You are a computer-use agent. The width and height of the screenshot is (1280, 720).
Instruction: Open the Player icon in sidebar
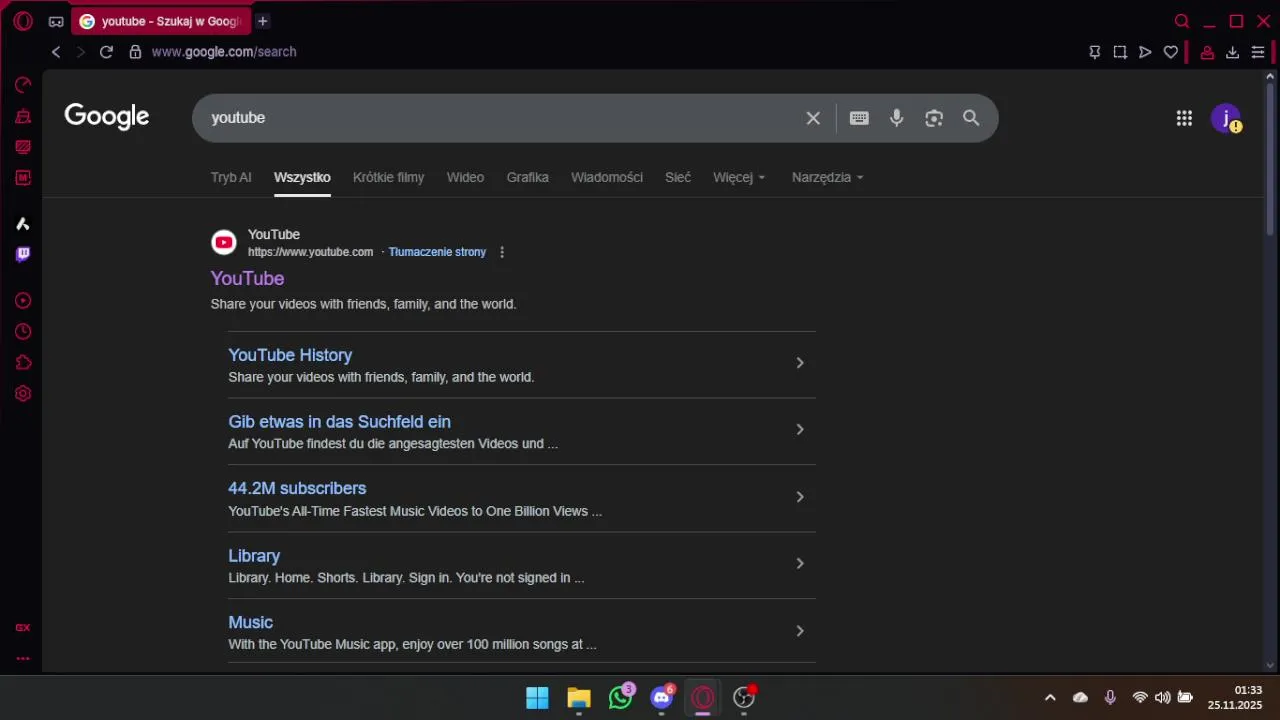point(23,301)
